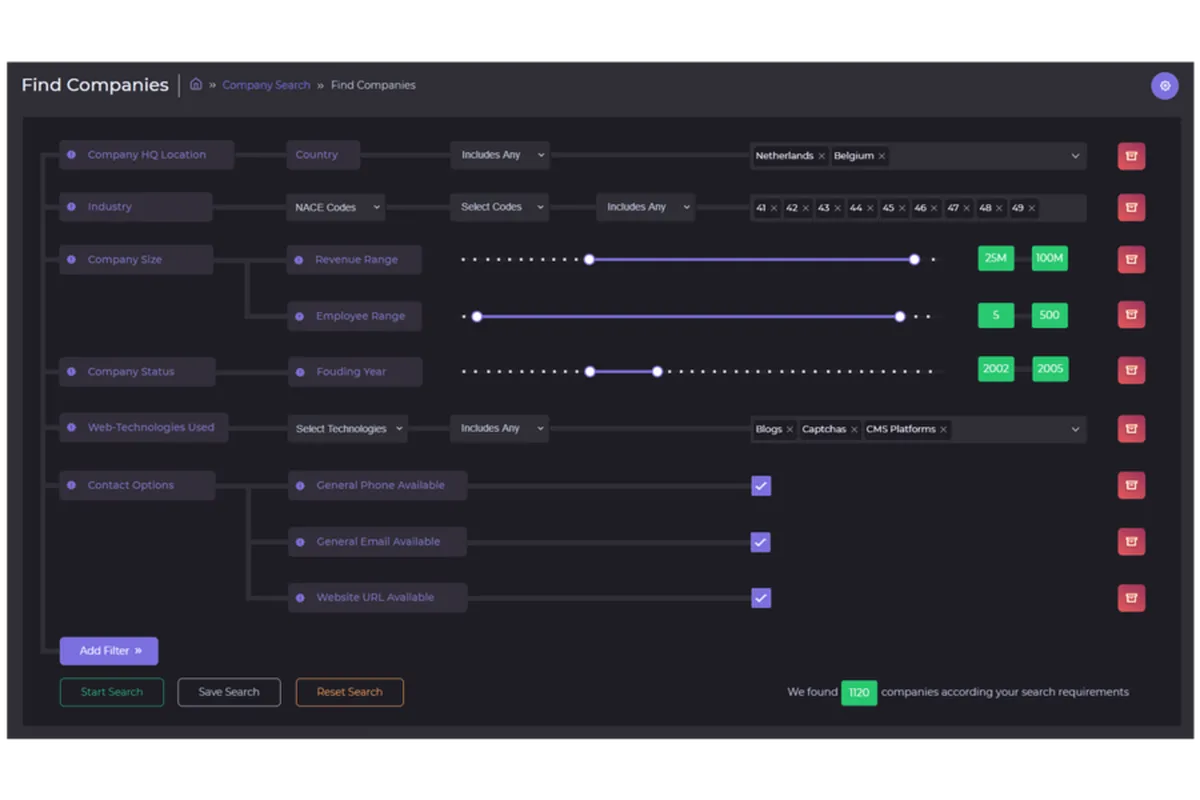Click the Reset Search button
The width and height of the screenshot is (1200, 800).
350,692
